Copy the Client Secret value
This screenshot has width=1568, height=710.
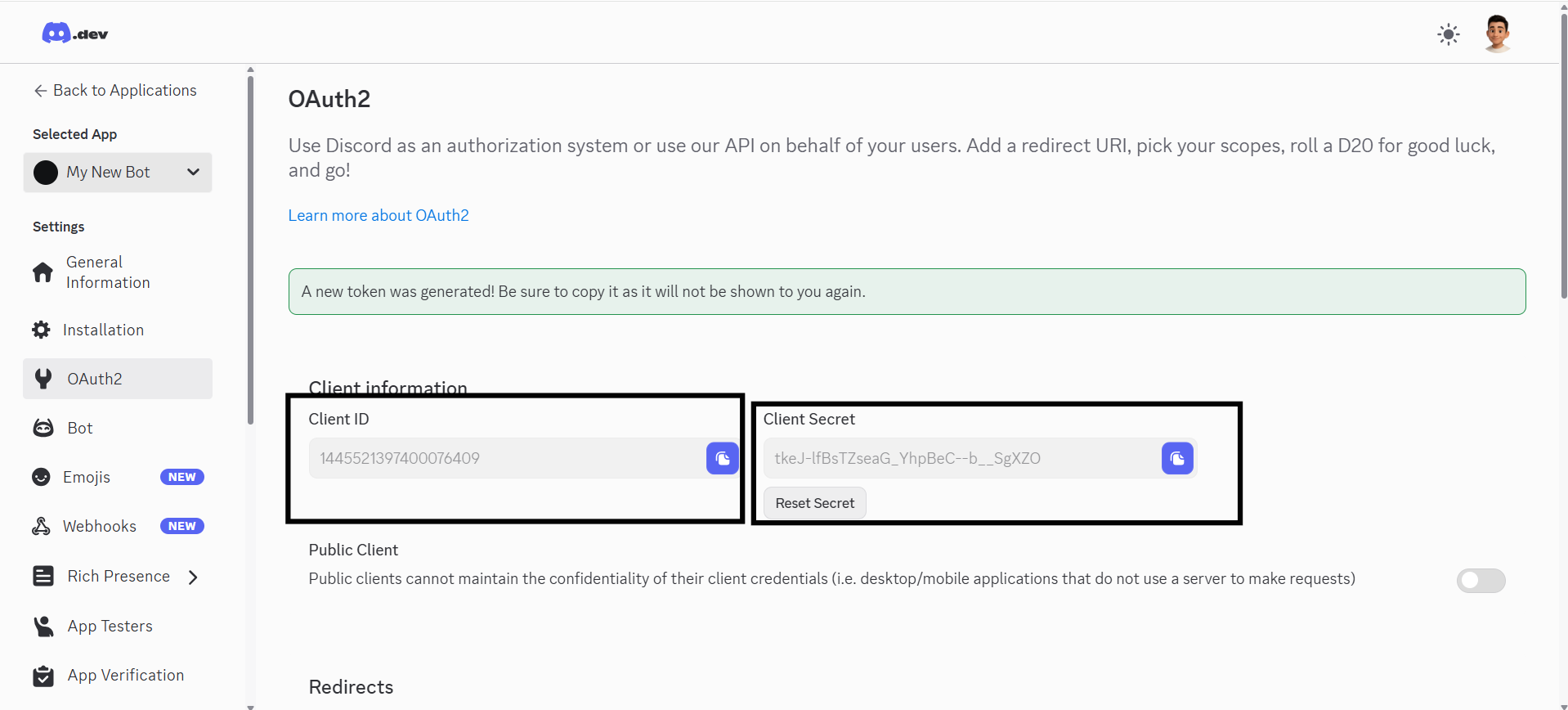[1176, 458]
